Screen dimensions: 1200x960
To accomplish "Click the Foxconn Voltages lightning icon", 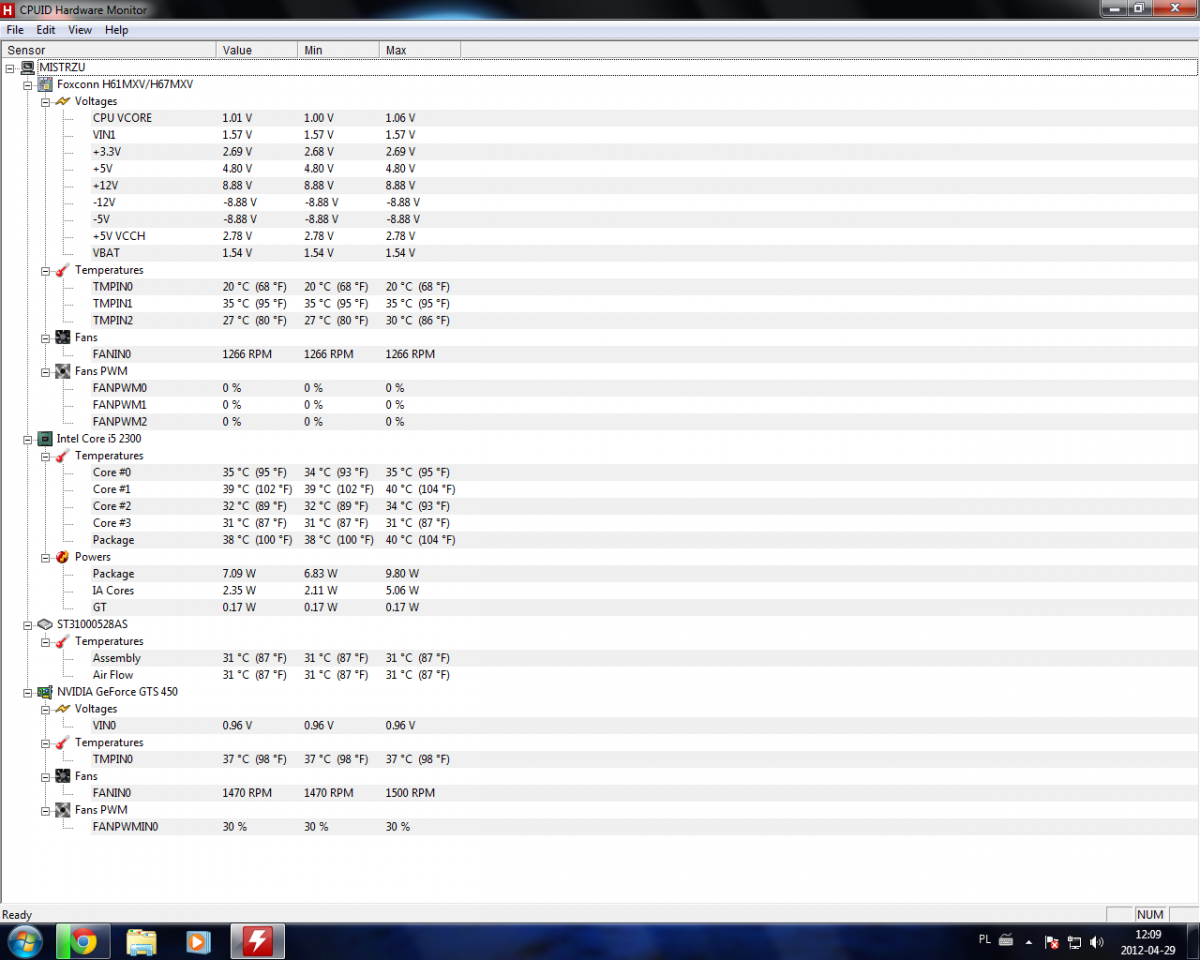I will (x=63, y=101).
